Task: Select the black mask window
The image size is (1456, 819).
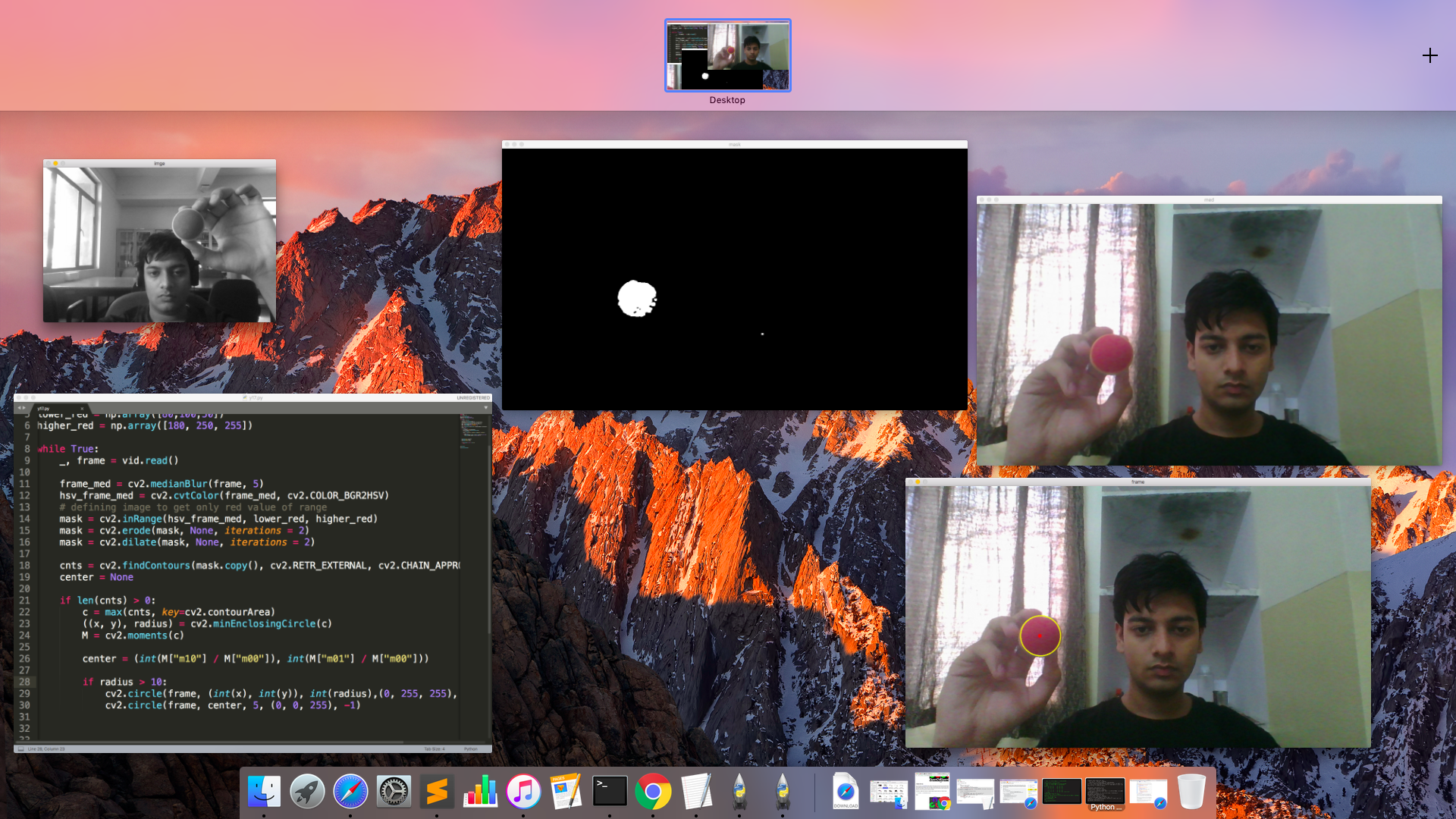Action: (734, 278)
